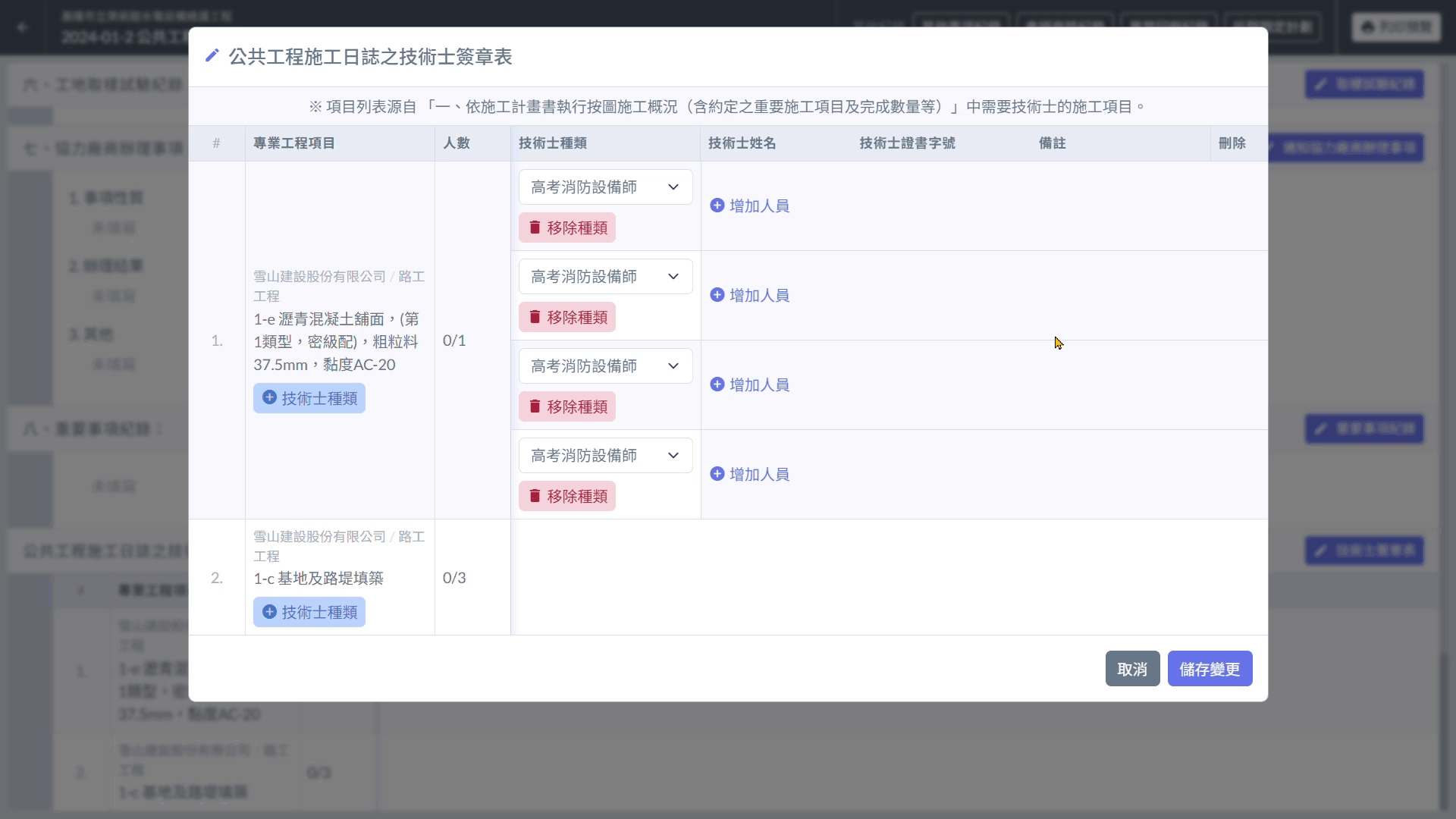Remove the third technician type
Screen dimensions: 1456x819
coord(566,406)
